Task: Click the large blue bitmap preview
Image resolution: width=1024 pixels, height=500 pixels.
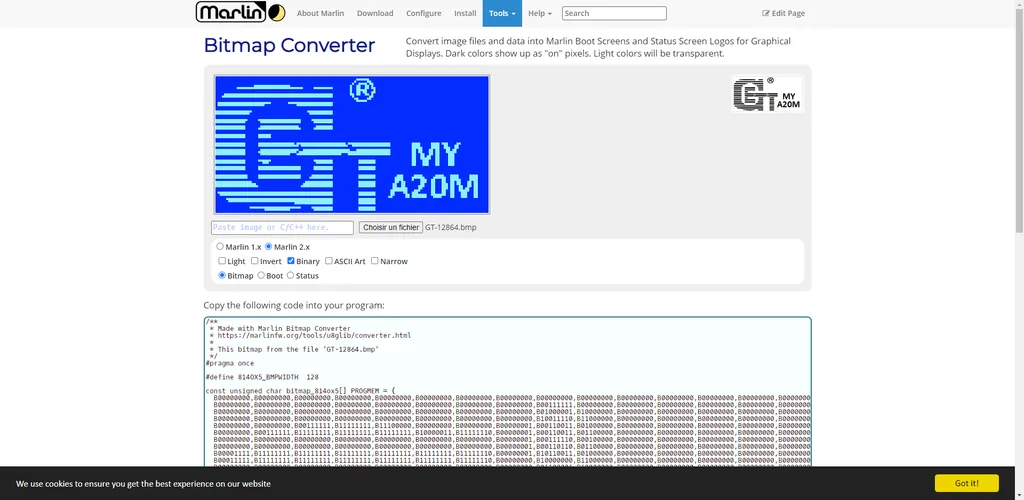Action: 352,144
